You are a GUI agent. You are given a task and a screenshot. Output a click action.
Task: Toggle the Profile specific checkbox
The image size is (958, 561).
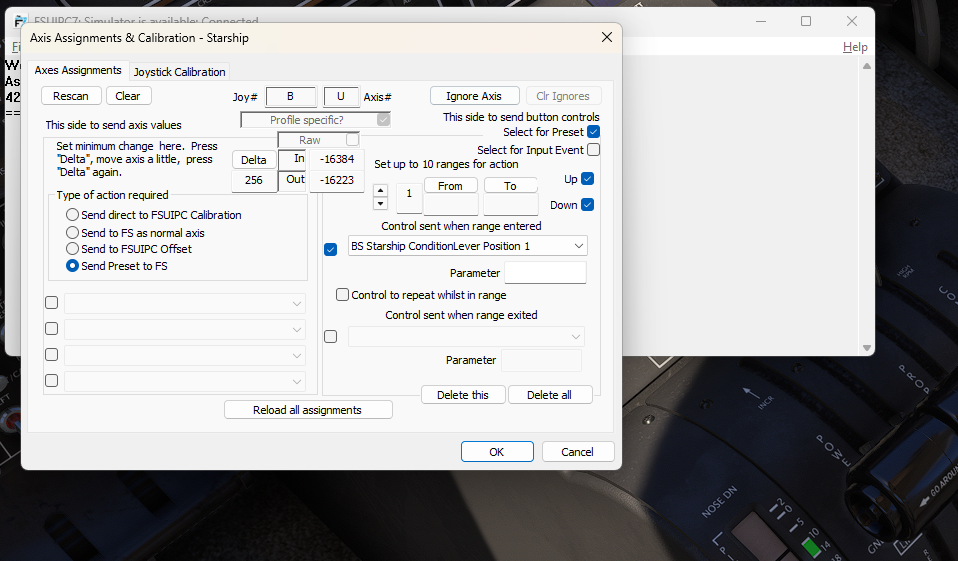pyautogui.click(x=383, y=120)
